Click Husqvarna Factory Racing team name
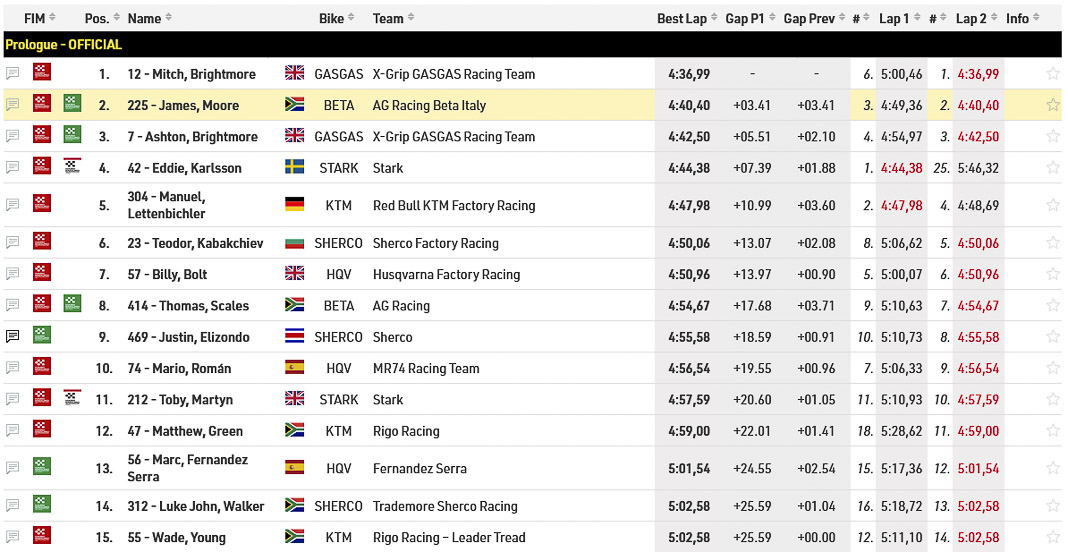Image resolution: width=1068 pixels, height=552 pixels. (x=446, y=275)
